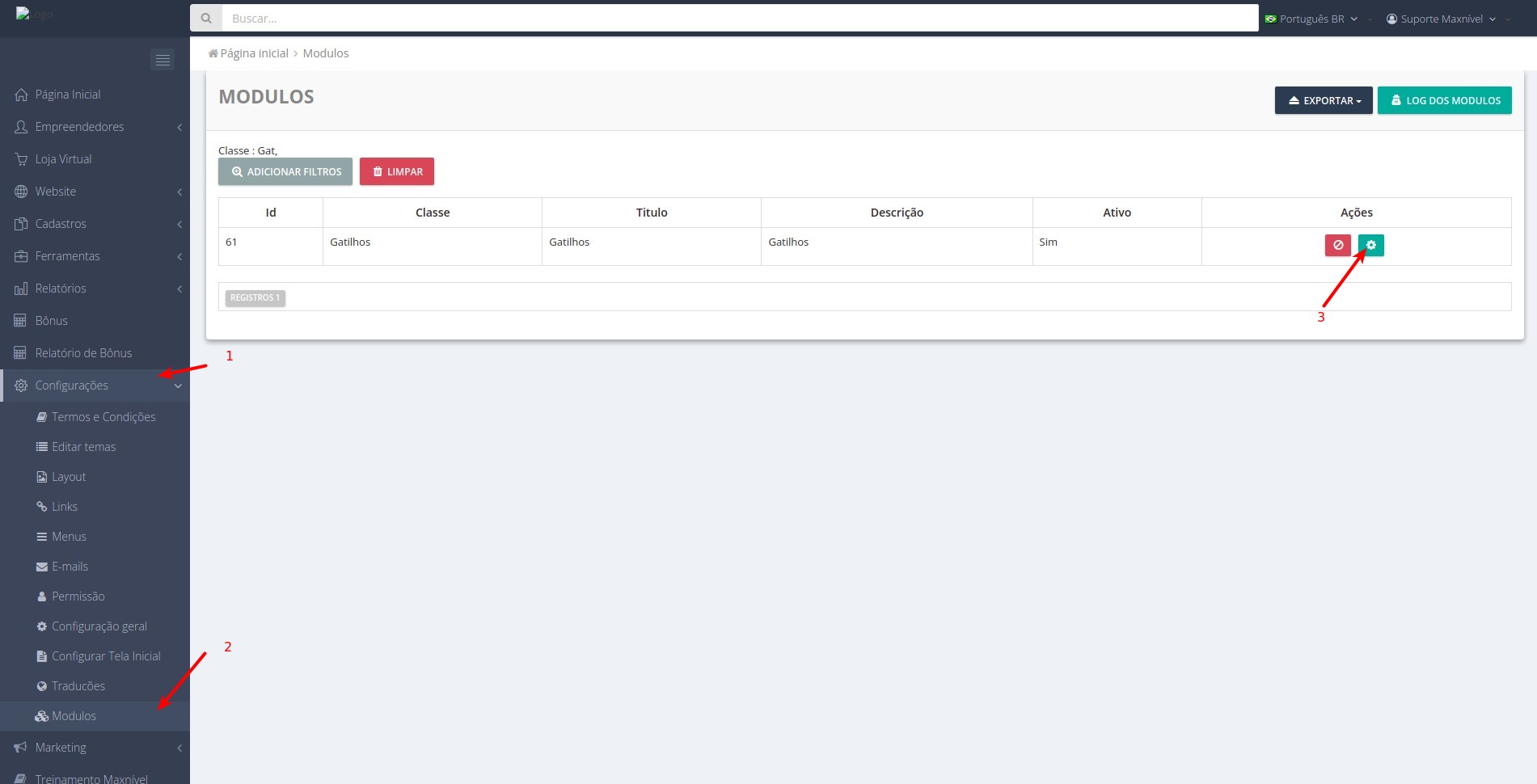Toggle the sidebar hamburger menu icon
1537x784 pixels.
tap(163, 60)
